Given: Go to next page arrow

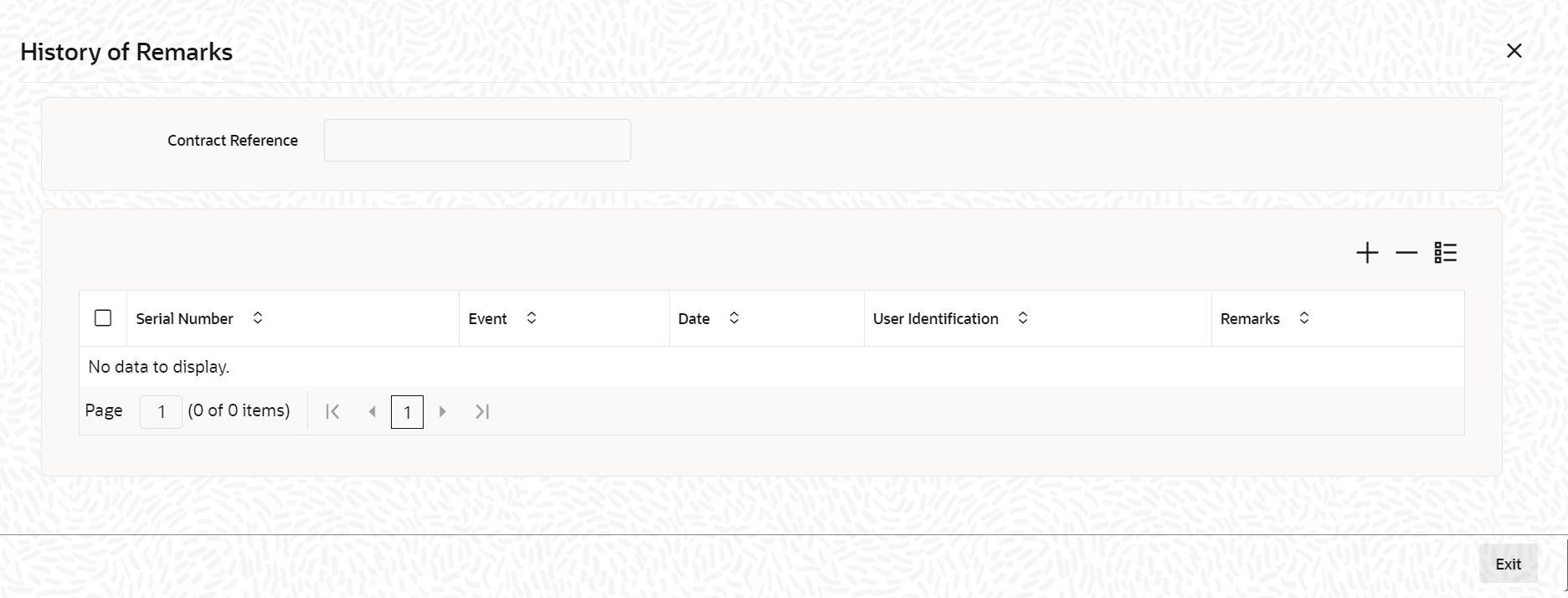Looking at the screenshot, I should point(443,411).
